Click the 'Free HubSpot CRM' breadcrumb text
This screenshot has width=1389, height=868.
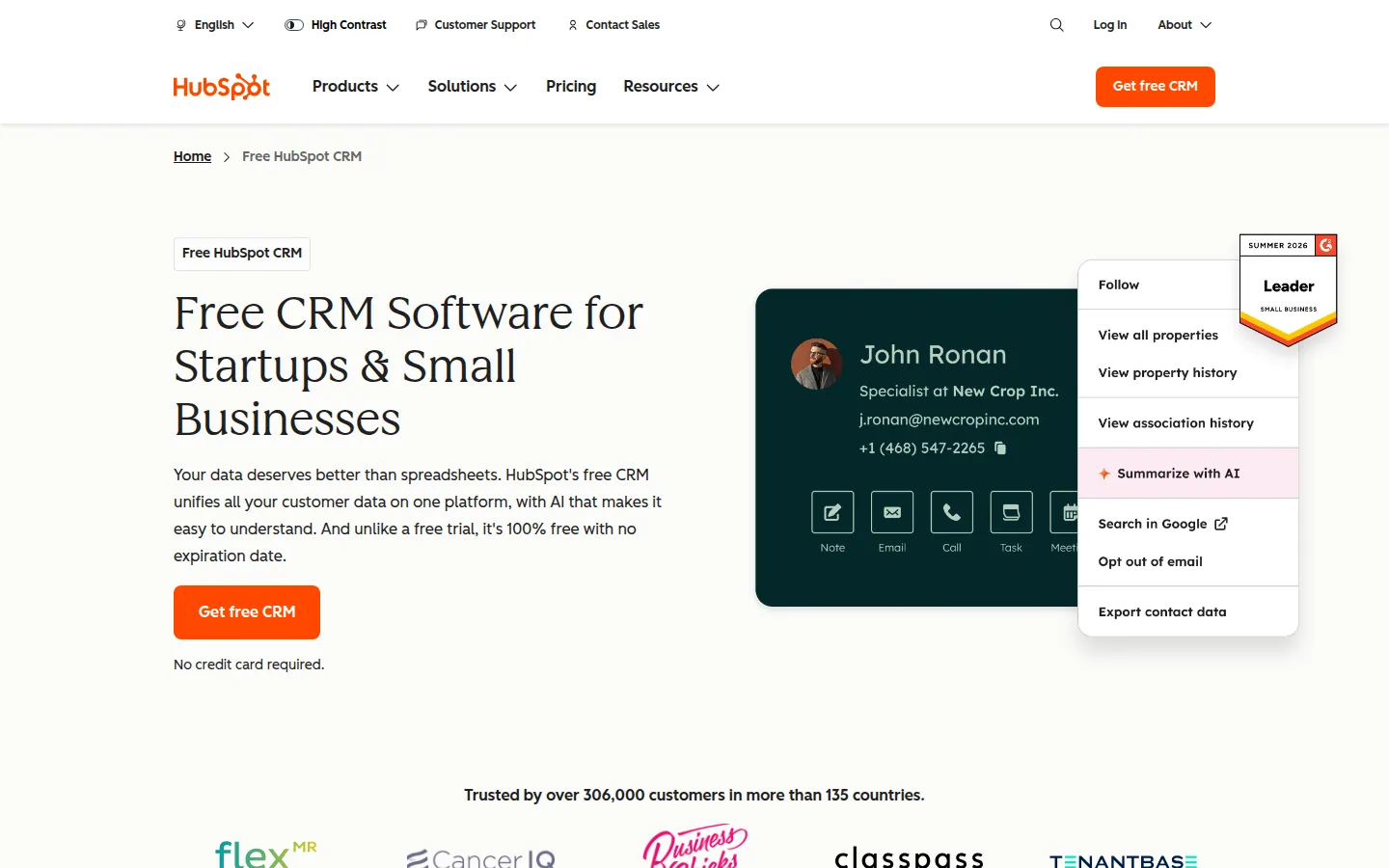[x=302, y=156]
